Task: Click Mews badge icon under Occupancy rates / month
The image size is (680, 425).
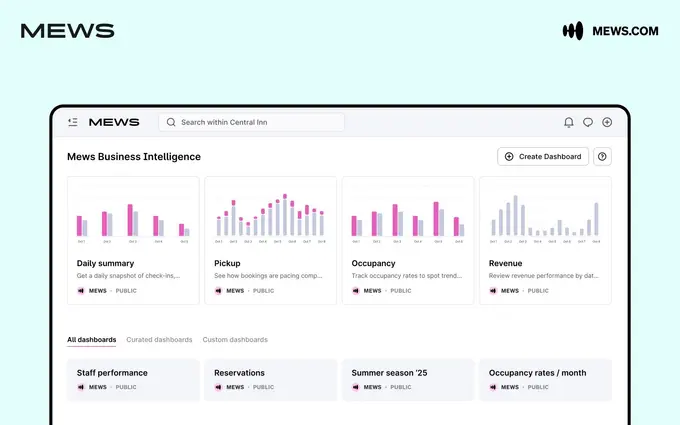Action: click(493, 387)
